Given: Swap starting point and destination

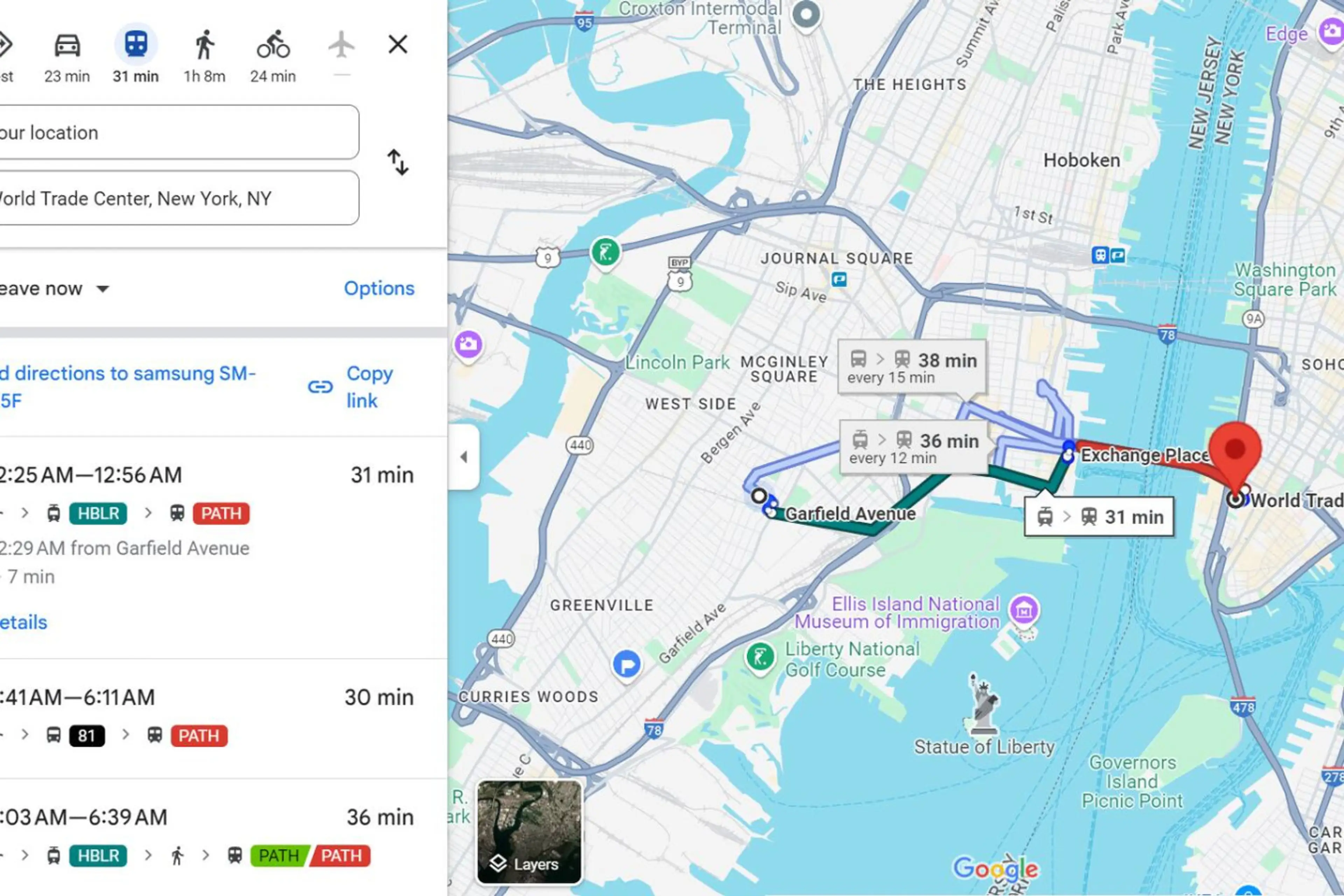Looking at the screenshot, I should (x=398, y=162).
